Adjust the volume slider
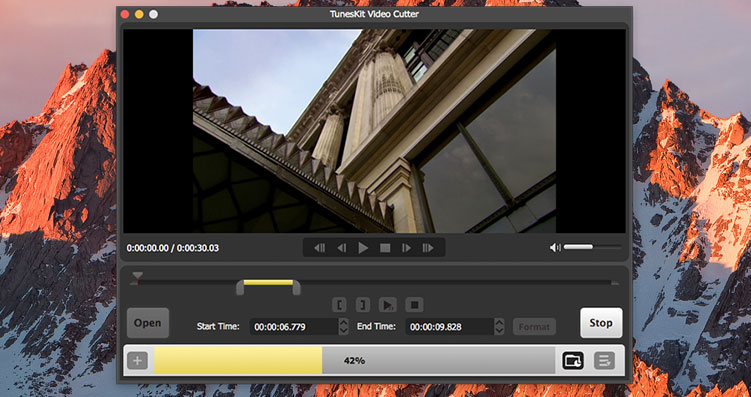Screen dimensions: 751x397 [x=592, y=247]
